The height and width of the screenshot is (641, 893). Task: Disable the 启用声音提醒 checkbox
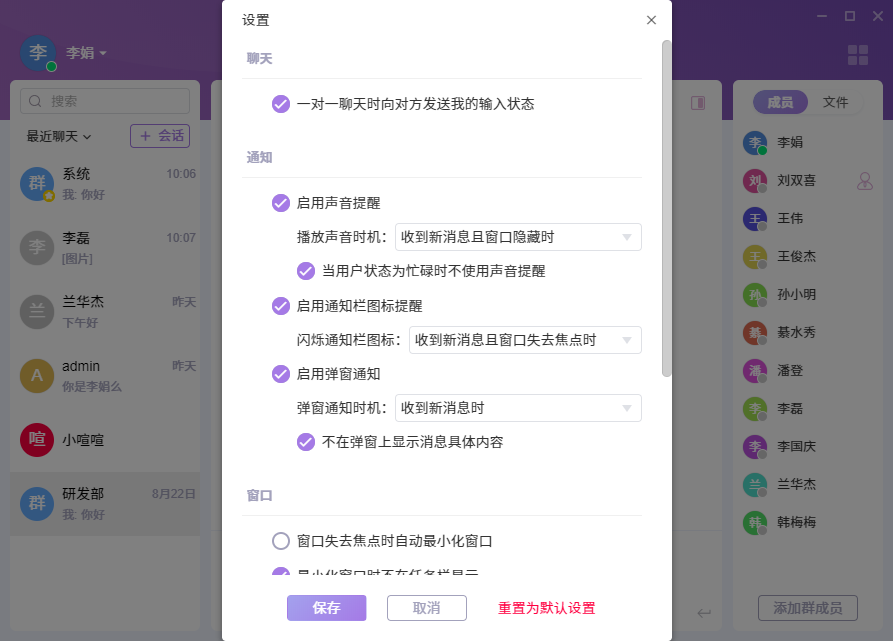click(280, 203)
